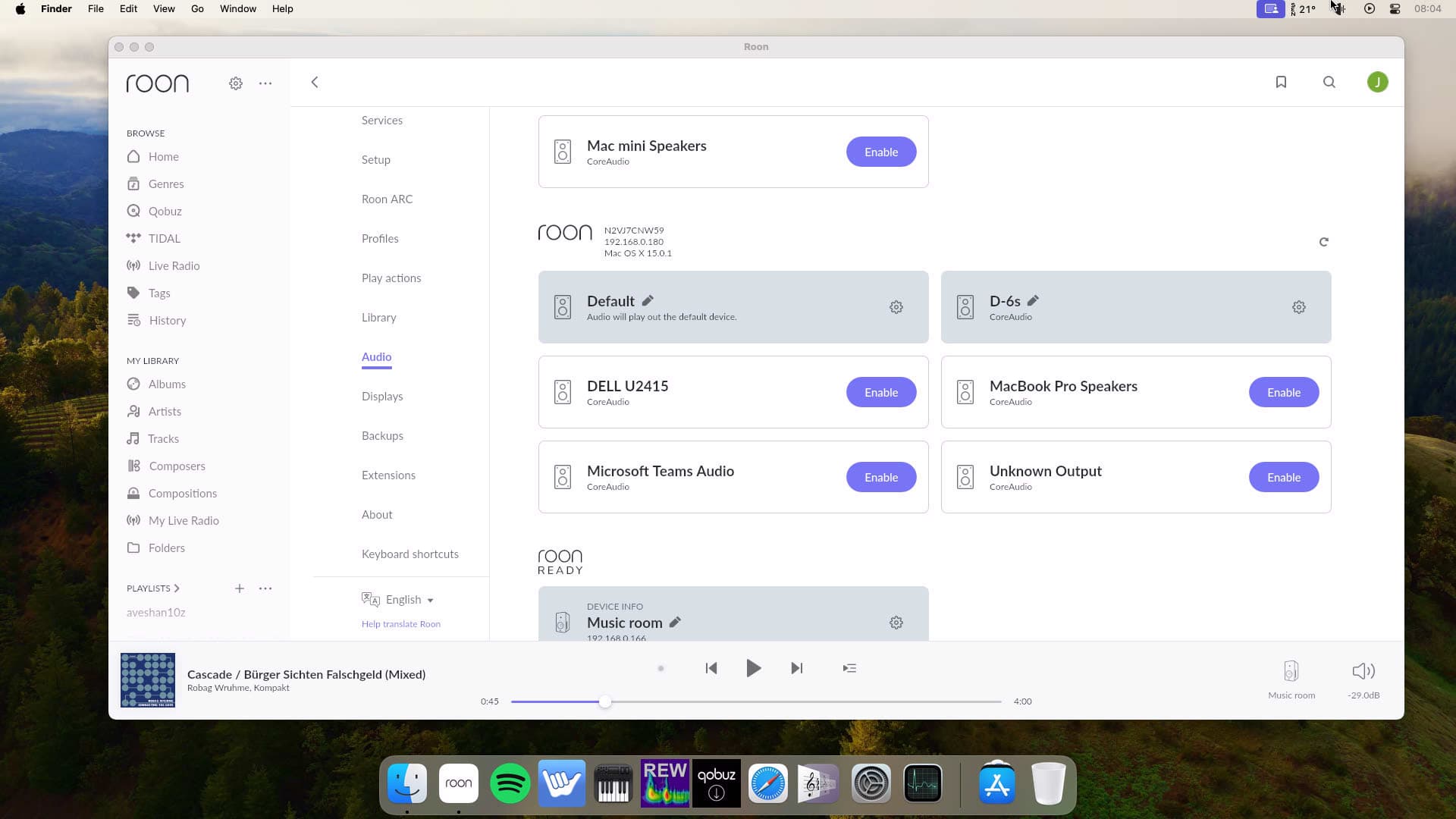The image size is (1456, 819).
Task: Open the aveshan10z playlist
Action: [x=156, y=613]
